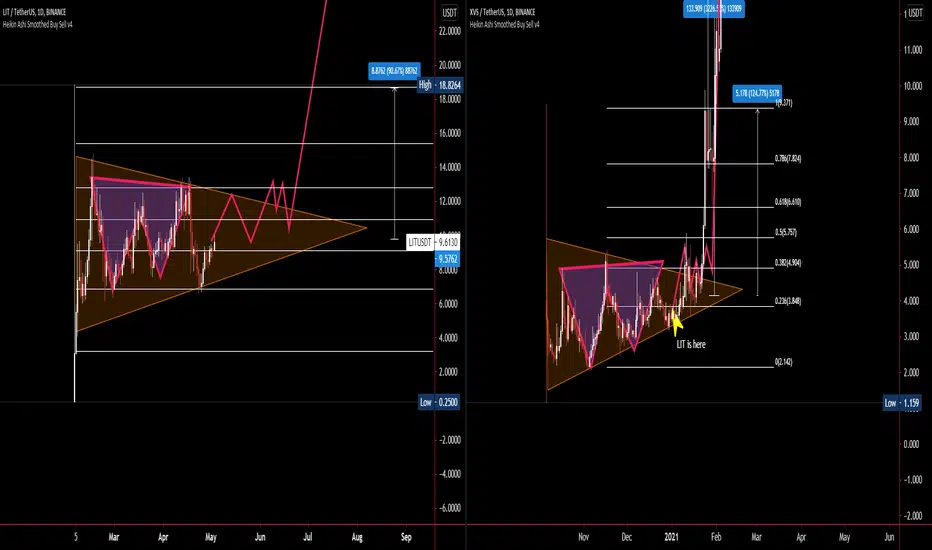This screenshot has height=550, width=932.
Task: Click the 2021 date on XVS time axis
Action: click(671, 537)
